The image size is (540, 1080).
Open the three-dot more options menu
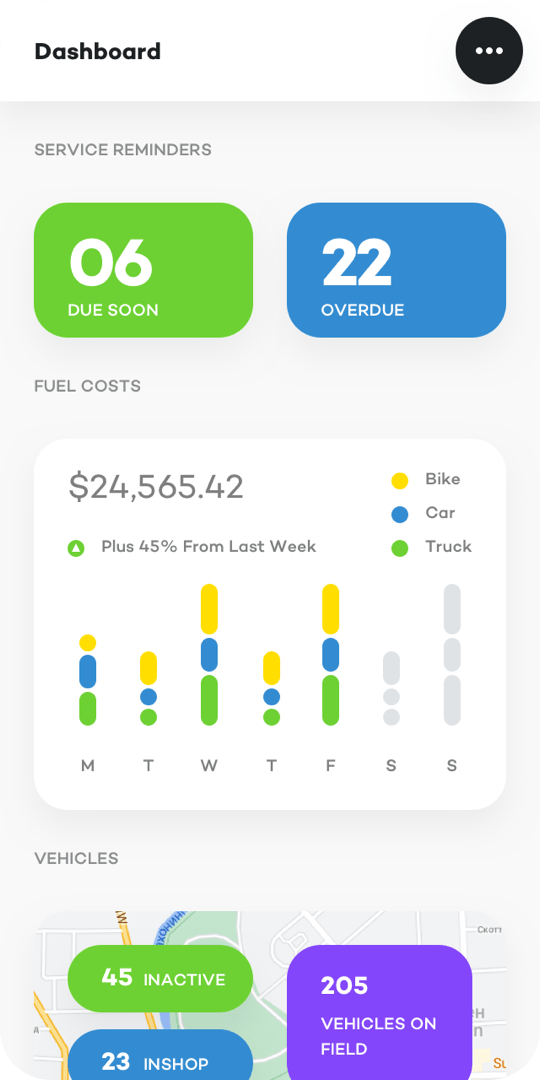[489, 51]
